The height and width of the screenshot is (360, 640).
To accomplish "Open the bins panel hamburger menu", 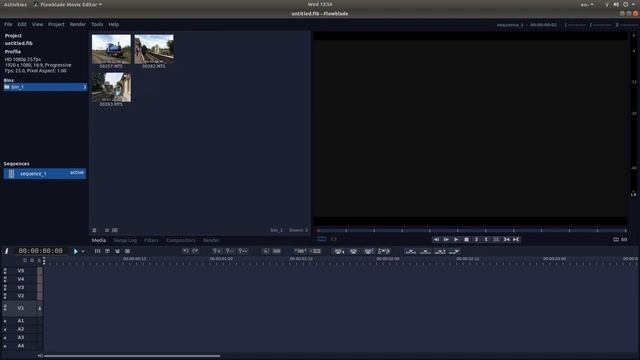I will [94, 230].
